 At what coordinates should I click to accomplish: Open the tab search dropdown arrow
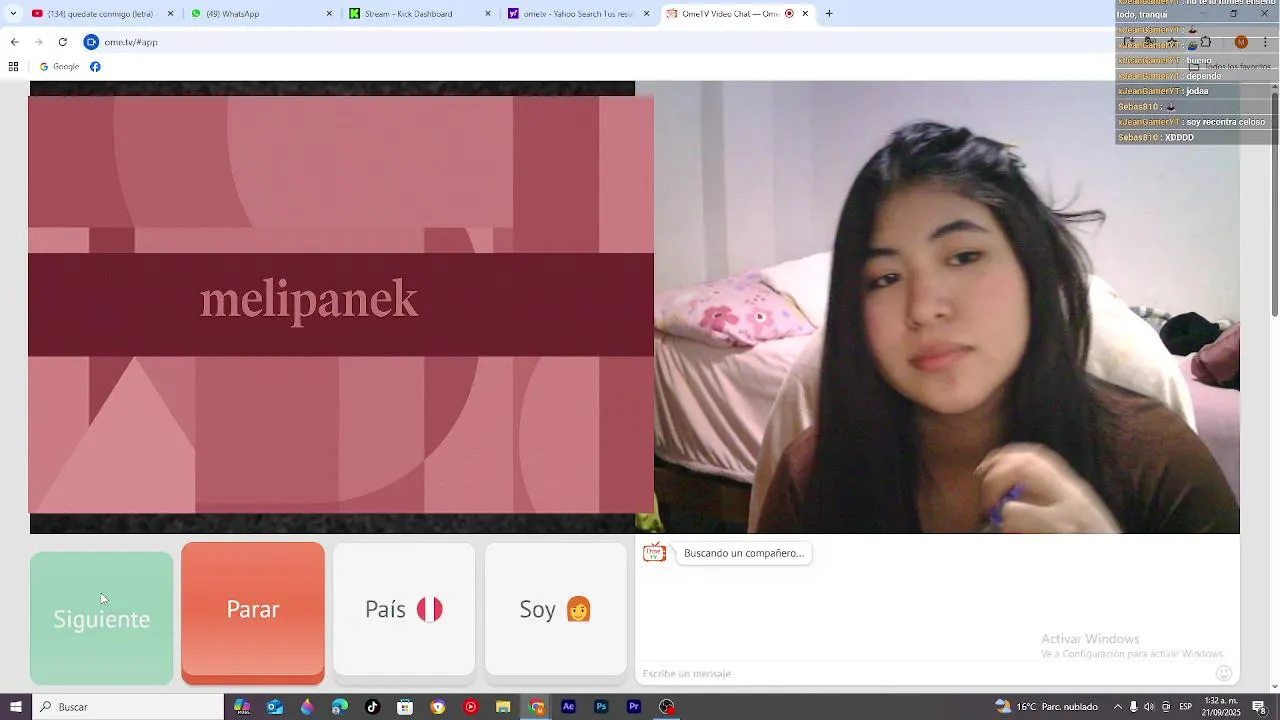pos(13,14)
